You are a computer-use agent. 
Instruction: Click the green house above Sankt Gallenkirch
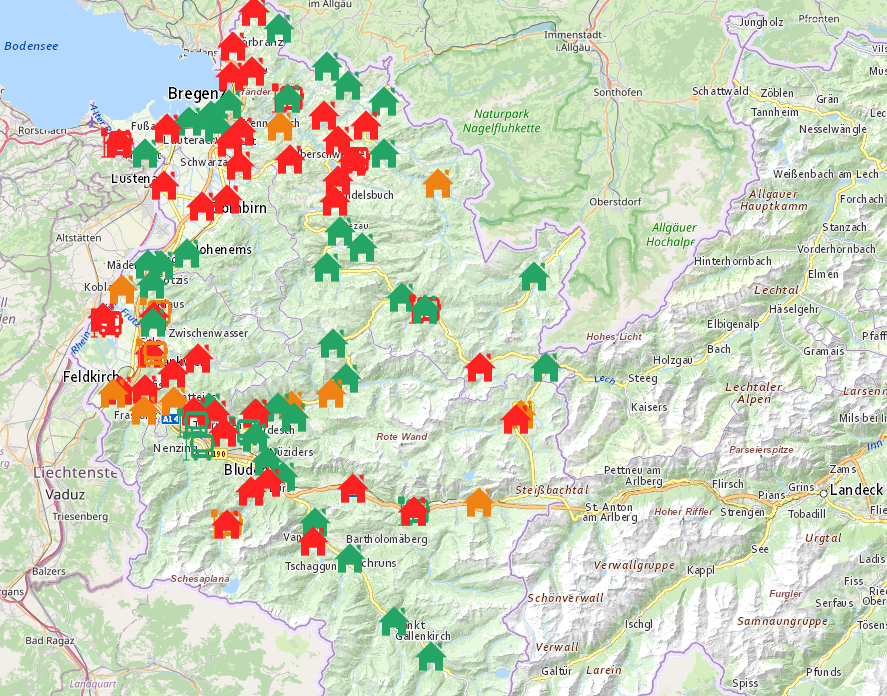pyautogui.click(x=394, y=621)
